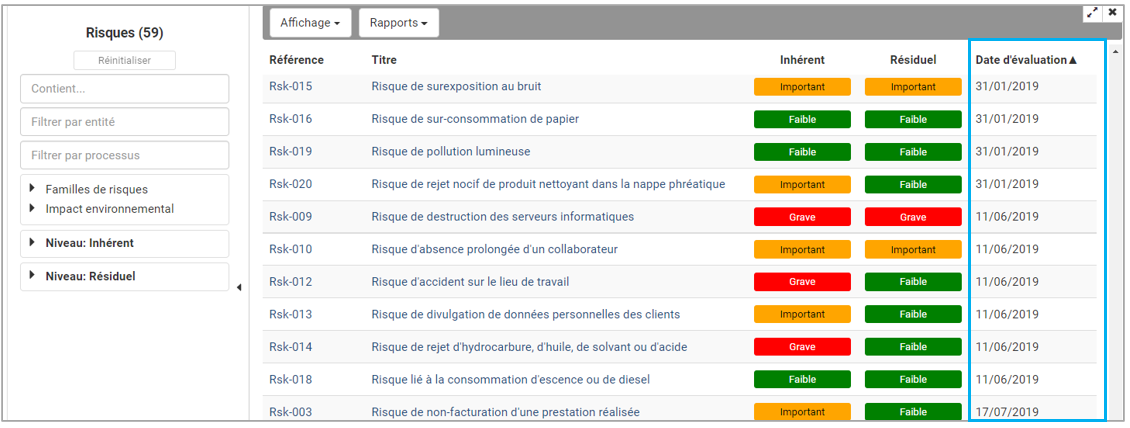Expand the Familles de risques tree
Screen dimensions: 1130x428
click(x=32, y=189)
